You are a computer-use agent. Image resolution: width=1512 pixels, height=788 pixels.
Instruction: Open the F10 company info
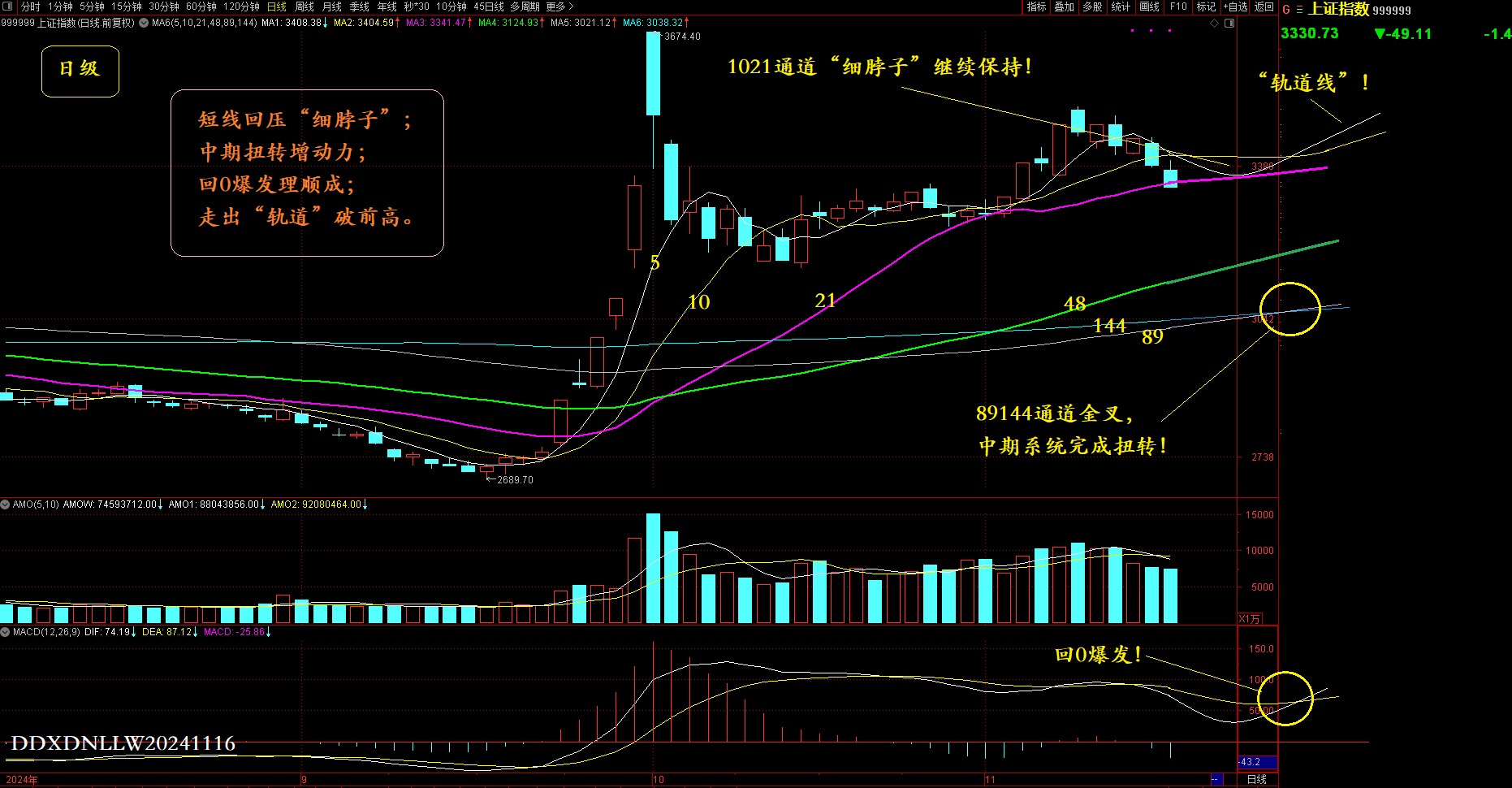1178,6
